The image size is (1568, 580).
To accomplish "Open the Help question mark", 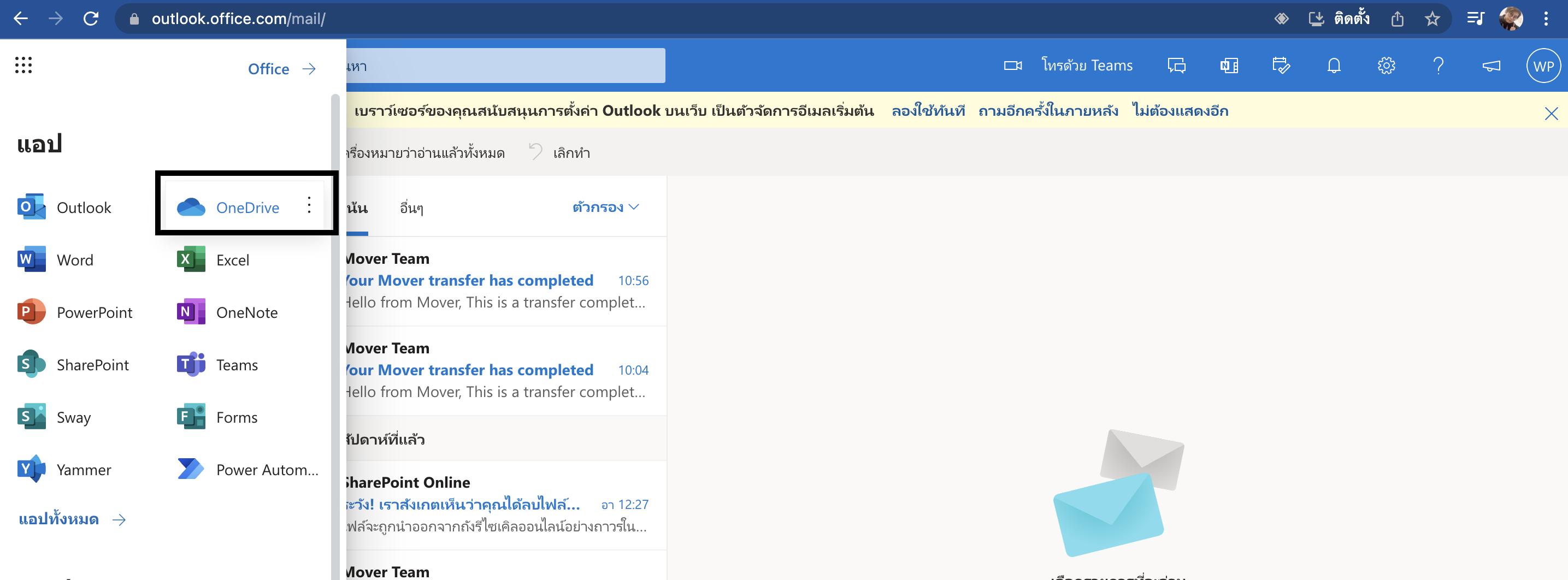I will [1439, 65].
